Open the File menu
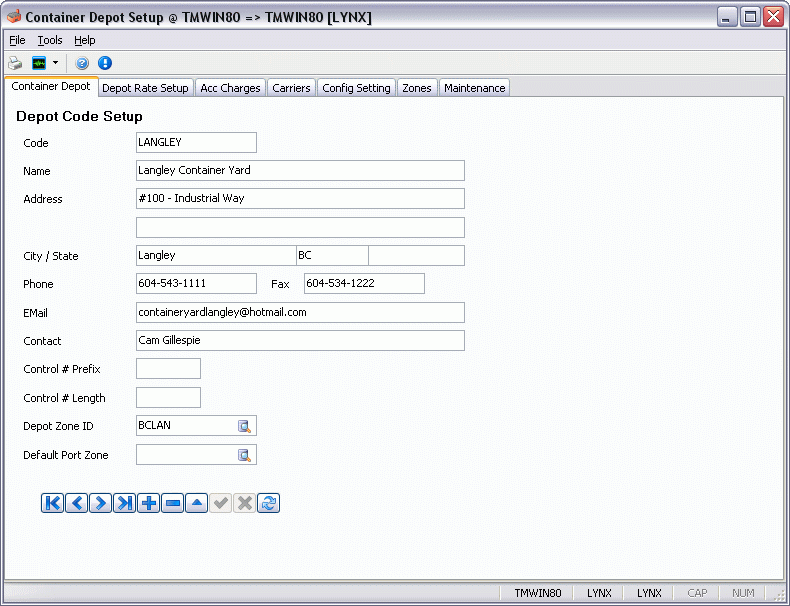The height and width of the screenshot is (606, 790). tap(17, 40)
